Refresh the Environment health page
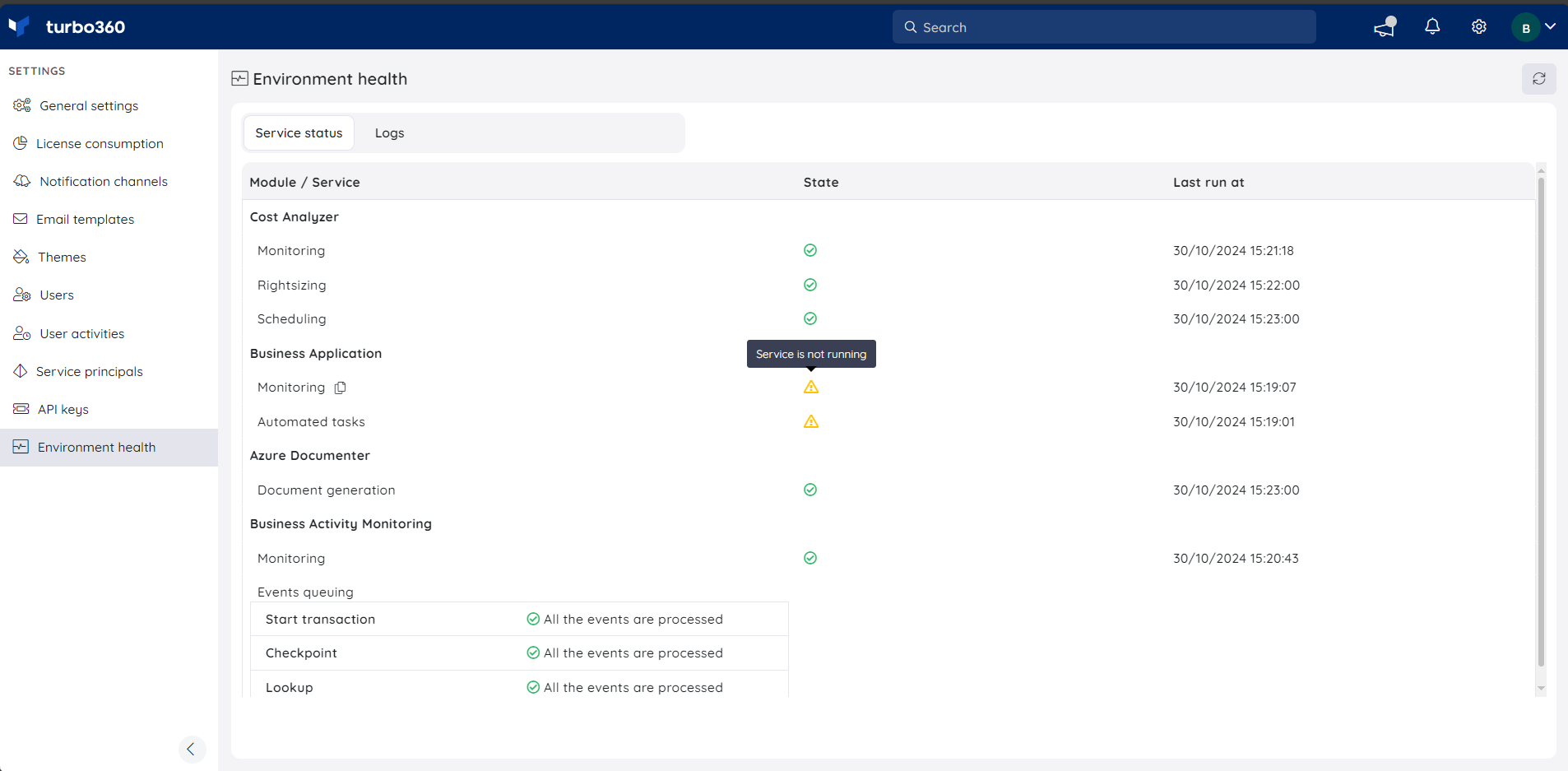The image size is (1568, 771). [x=1538, y=79]
